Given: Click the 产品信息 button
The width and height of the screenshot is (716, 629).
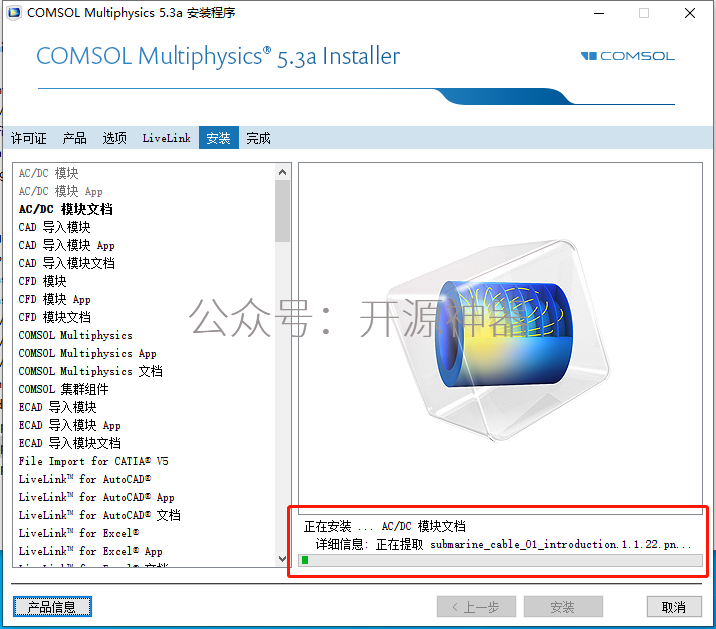Looking at the screenshot, I should tap(52, 607).
